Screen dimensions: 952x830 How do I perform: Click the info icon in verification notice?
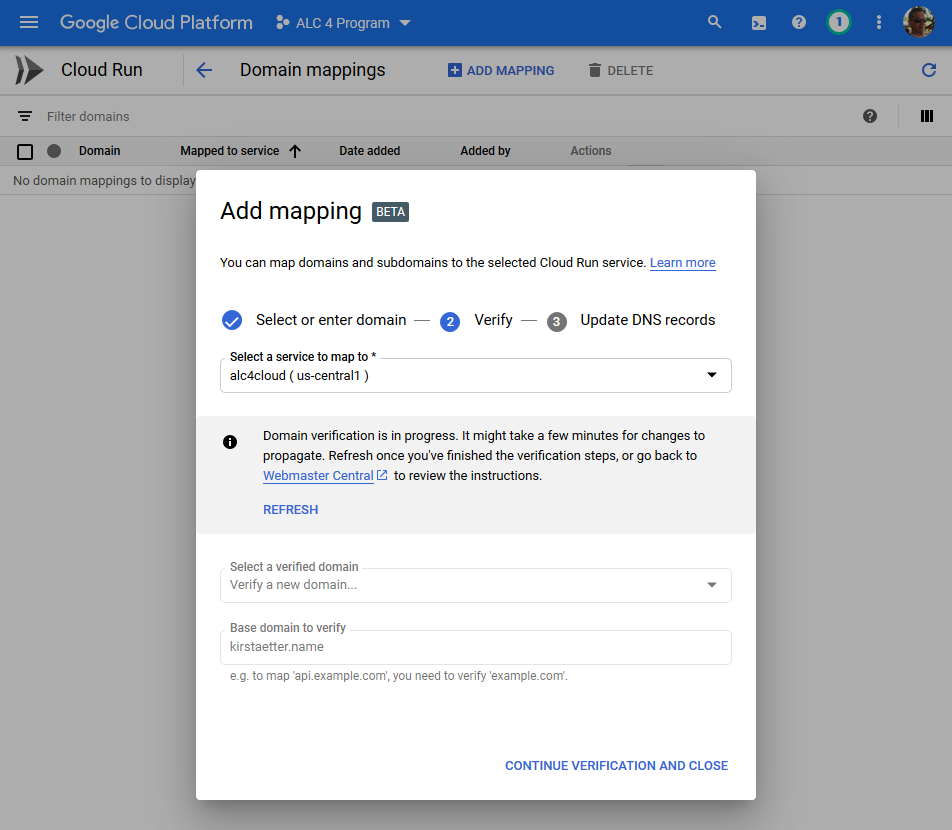[x=230, y=442]
